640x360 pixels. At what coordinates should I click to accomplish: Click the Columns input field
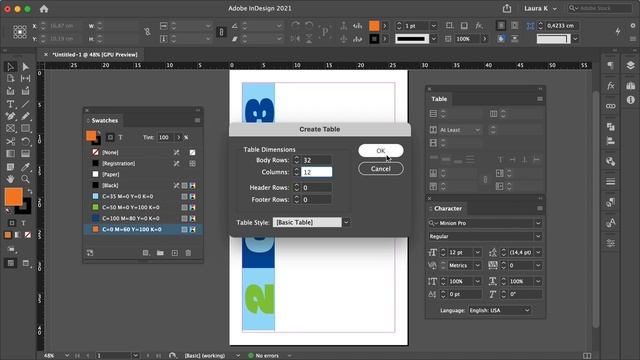[316, 172]
